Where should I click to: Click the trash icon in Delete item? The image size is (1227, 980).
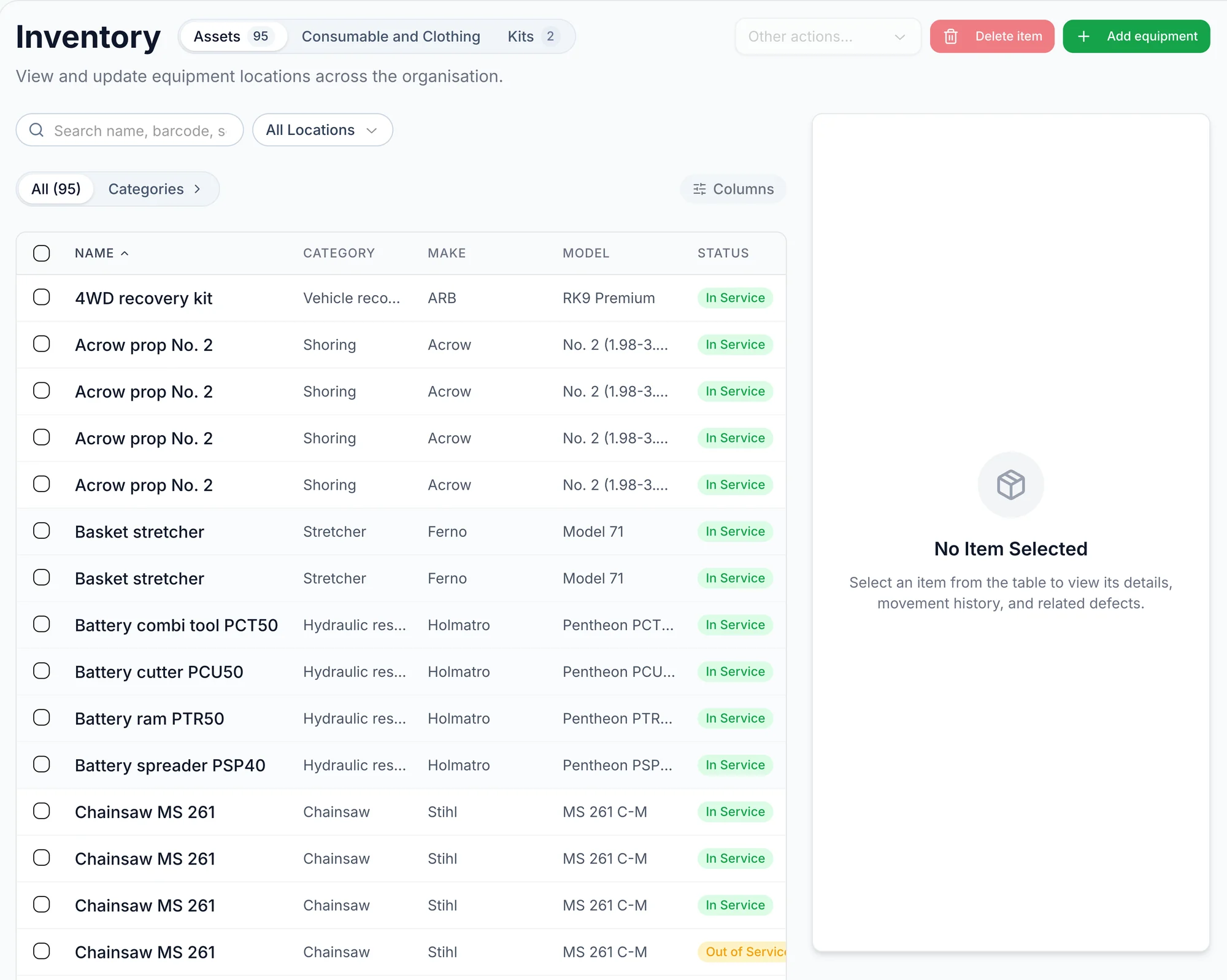pyautogui.click(x=951, y=37)
